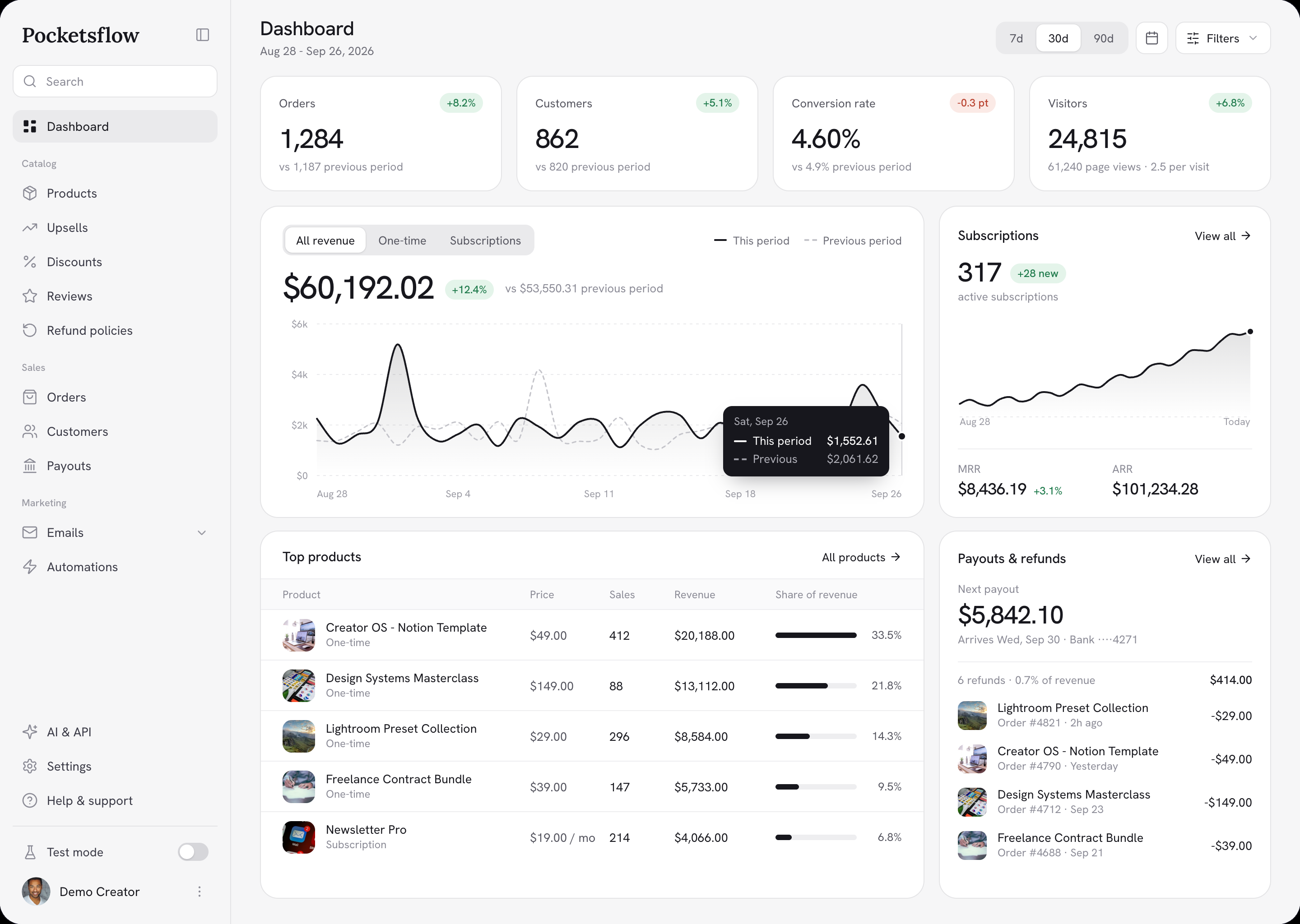
Task: Click the Visitors 24,815 value
Action: [1087, 139]
